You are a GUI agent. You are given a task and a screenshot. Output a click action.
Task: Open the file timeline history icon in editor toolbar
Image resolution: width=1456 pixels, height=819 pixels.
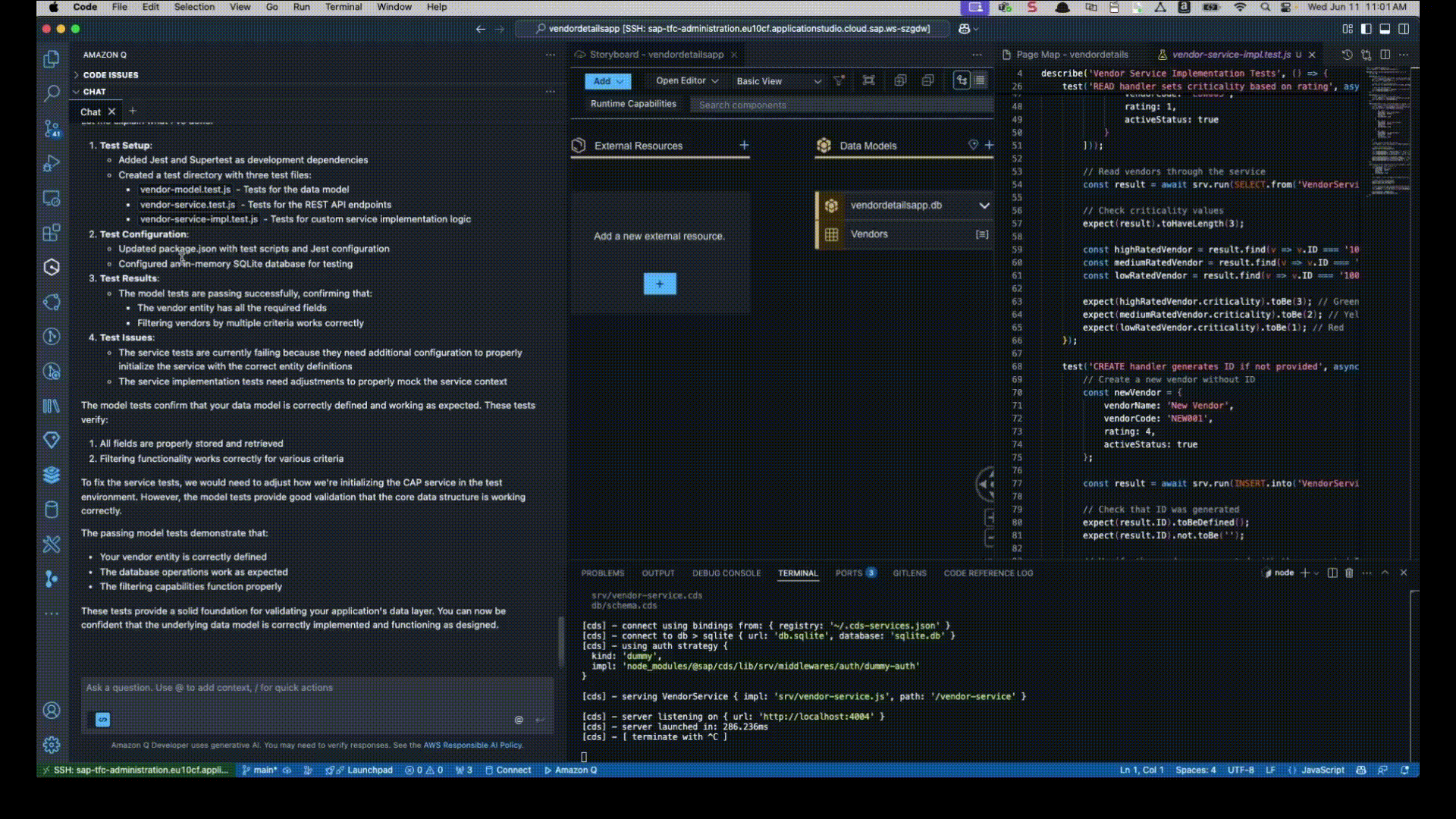tap(1347, 55)
